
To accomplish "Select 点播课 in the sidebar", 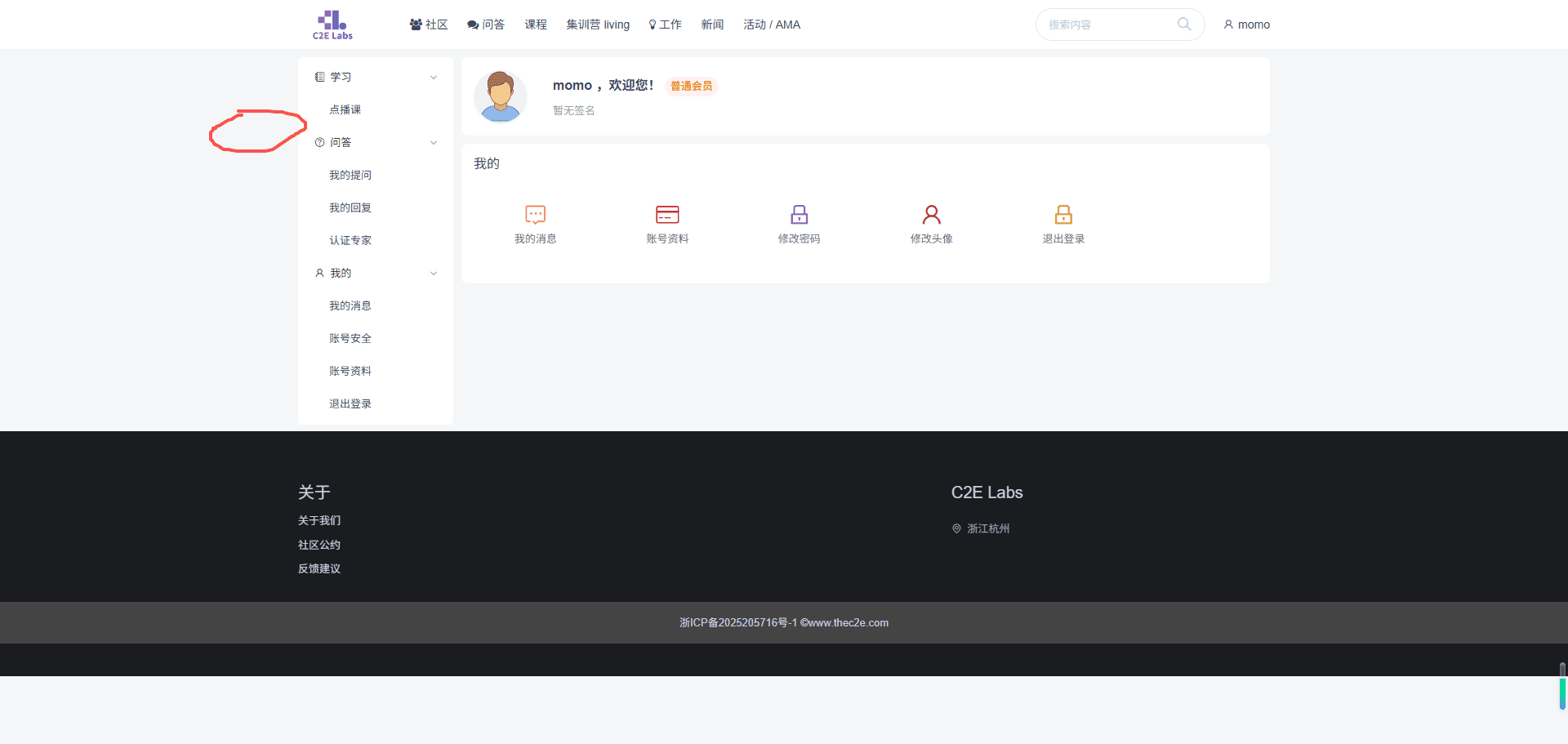I will (x=345, y=109).
